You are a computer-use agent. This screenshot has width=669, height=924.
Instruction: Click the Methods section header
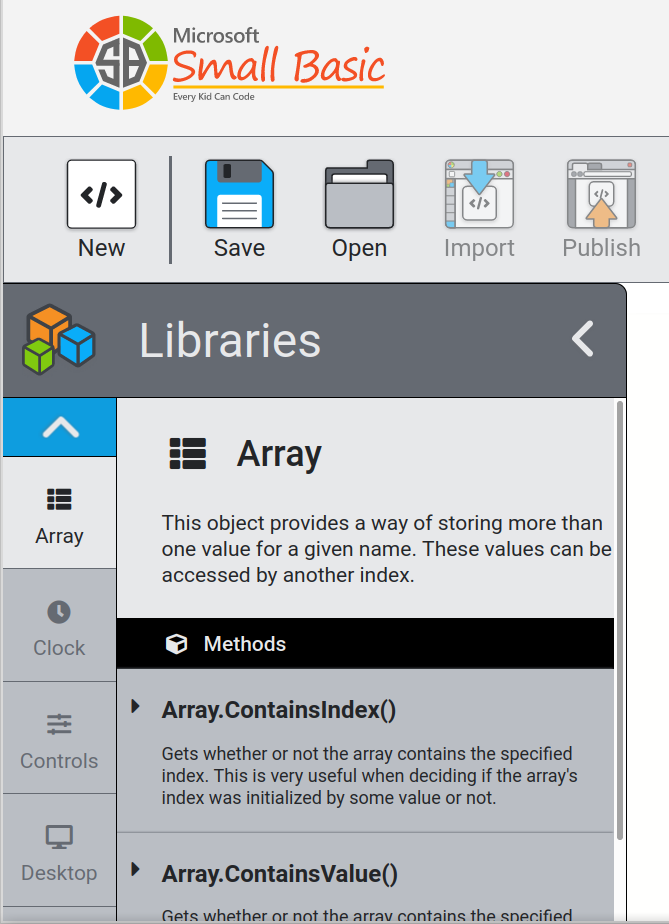365,644
